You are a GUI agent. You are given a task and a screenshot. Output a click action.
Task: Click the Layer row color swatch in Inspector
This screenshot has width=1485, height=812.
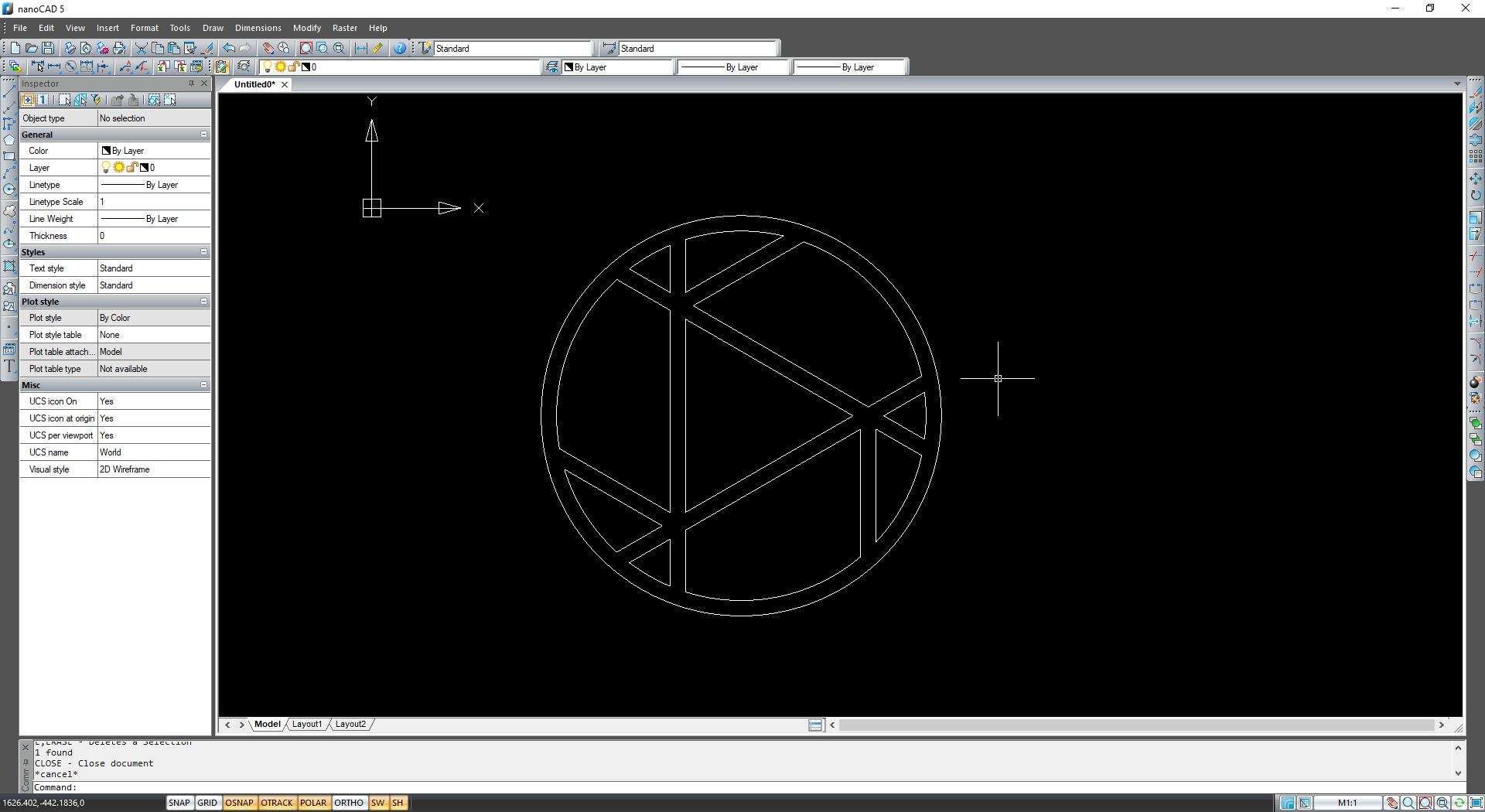click(144, 168)
